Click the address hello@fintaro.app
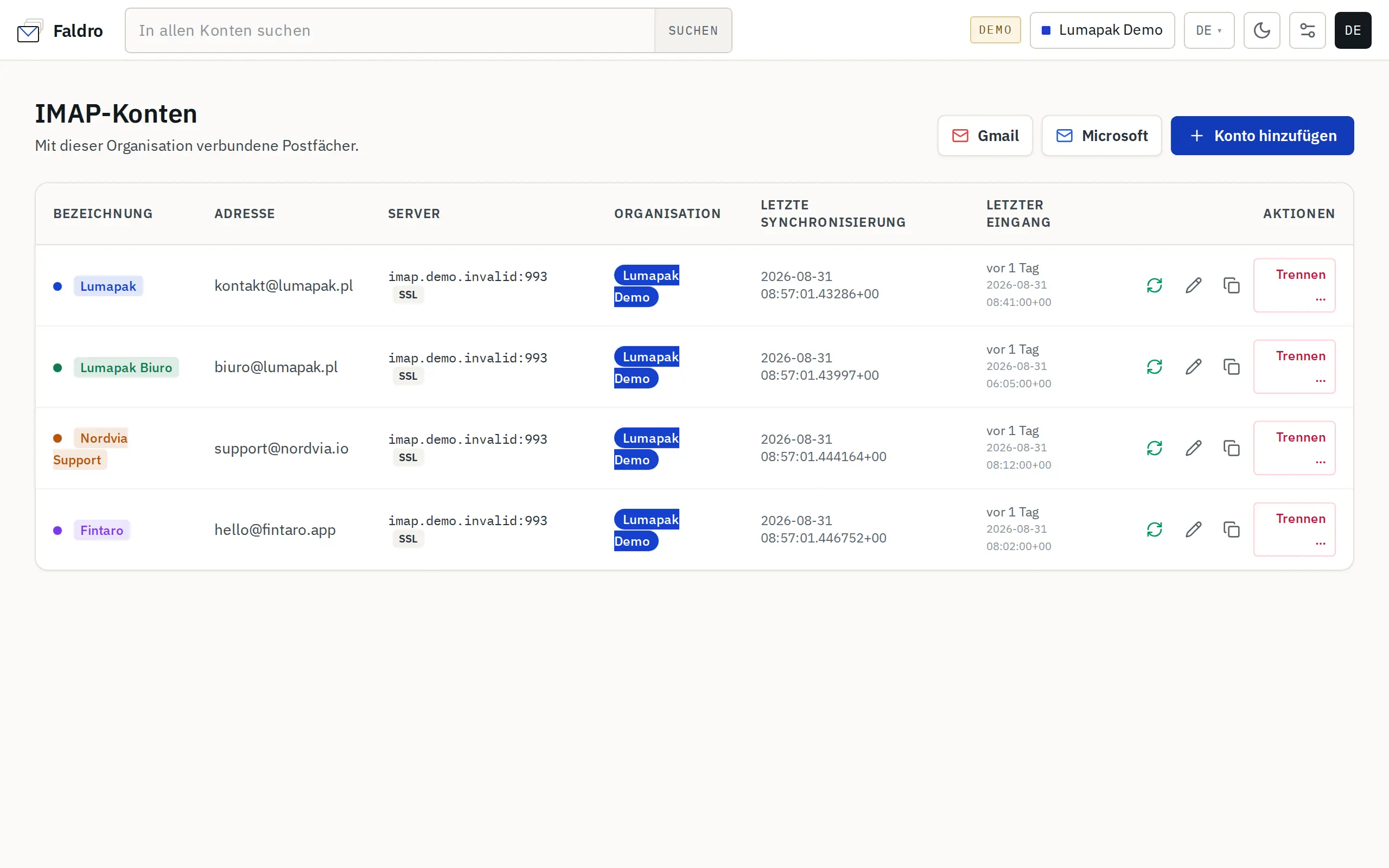 coord(275,529)
